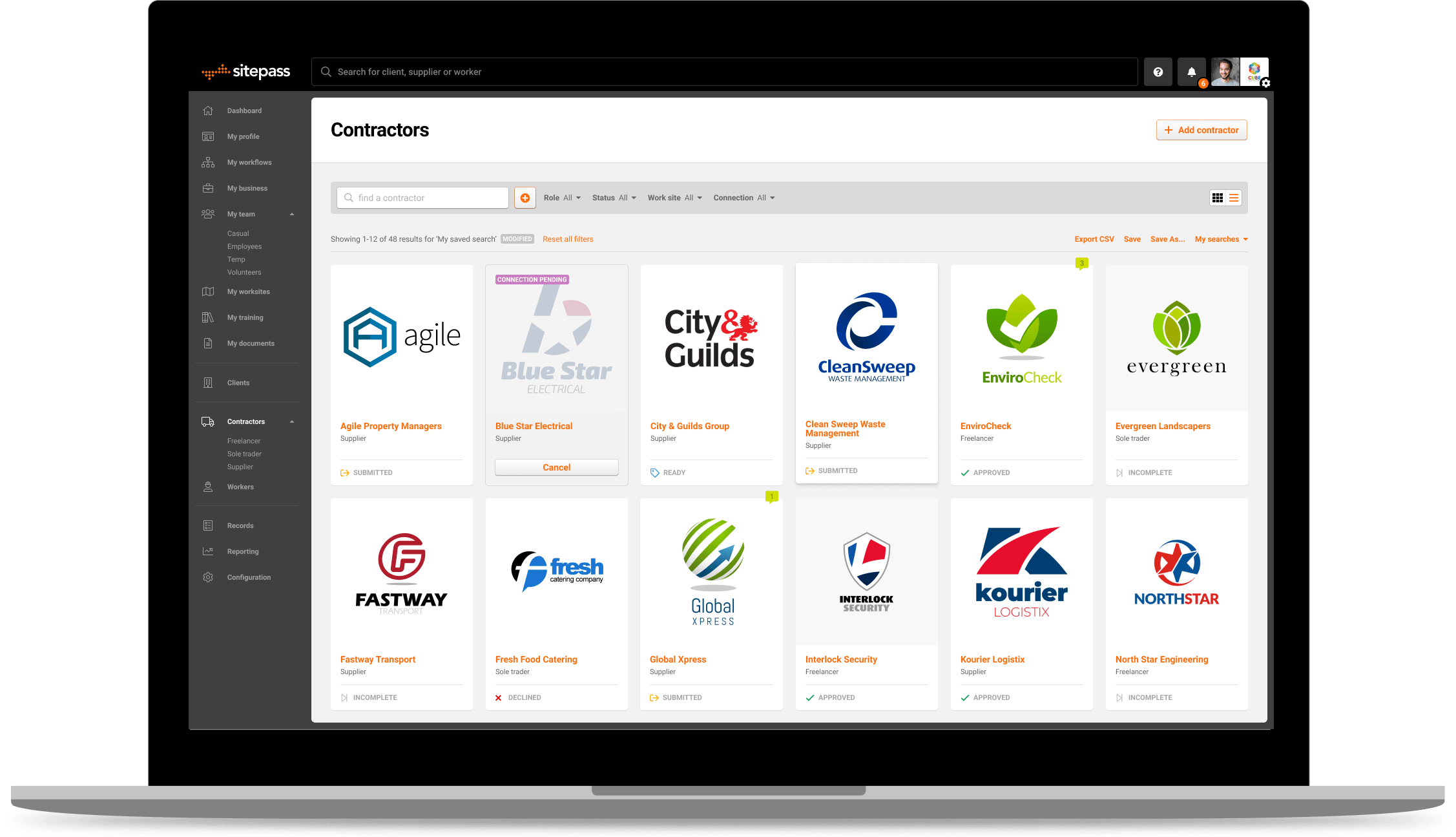Image resolution: width=1456 pixels, height=837 pixels.
Task: Click the grid view toggle icon
Action: (x=1217, y=197)
